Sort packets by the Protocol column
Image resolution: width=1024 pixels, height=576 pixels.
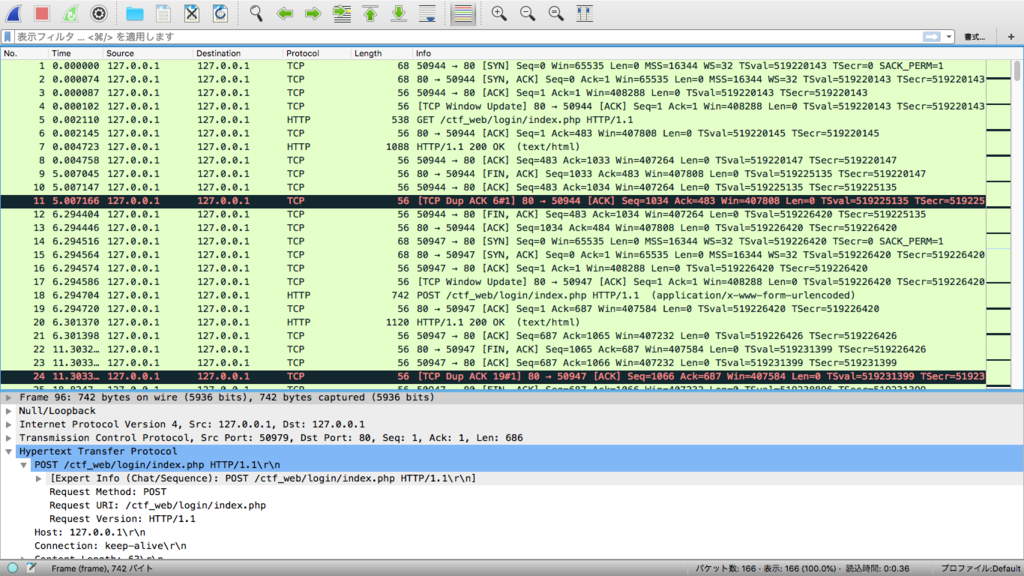point(316,53)
